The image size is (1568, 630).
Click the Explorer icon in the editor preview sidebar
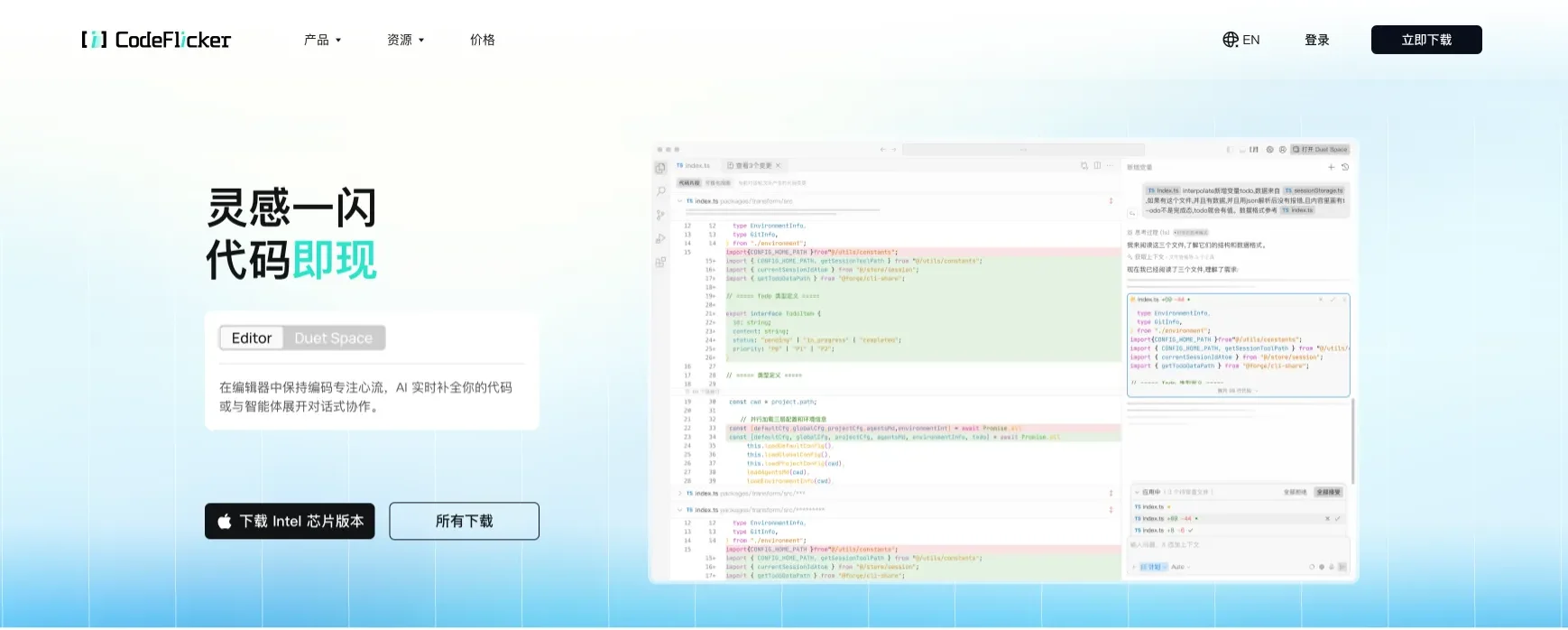pyautogui.click(x=660, y=168)
